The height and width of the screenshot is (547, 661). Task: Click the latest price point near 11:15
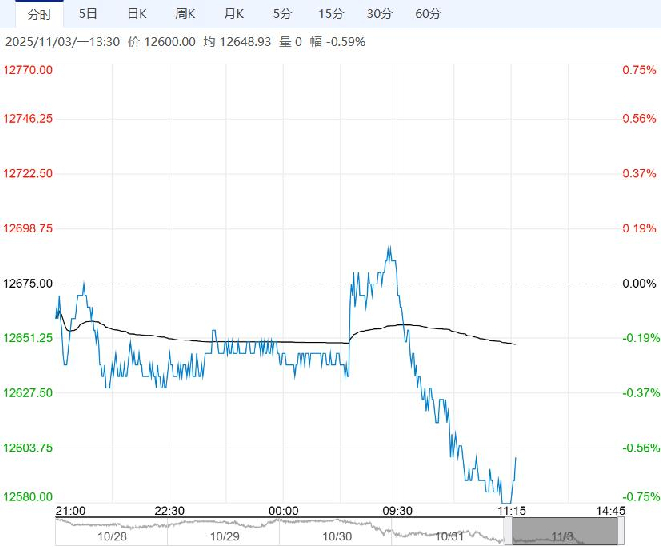click(x=516, y=458)
